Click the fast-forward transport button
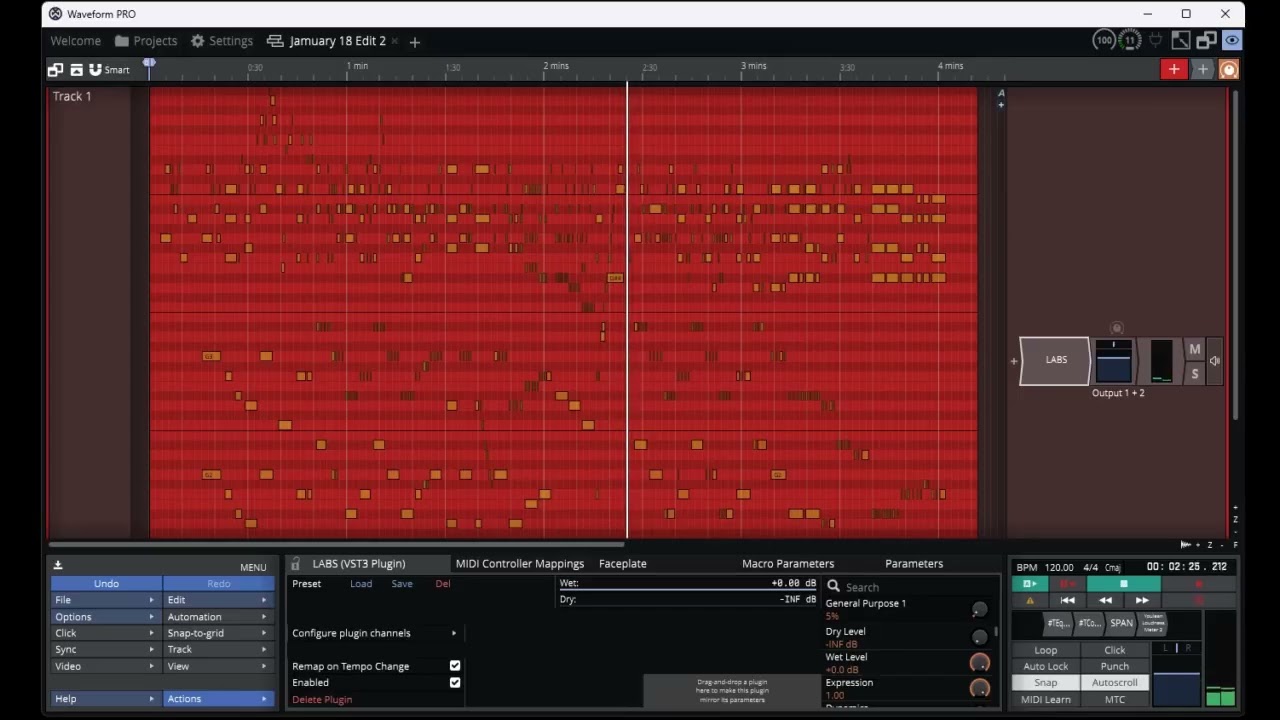The height and width of the screenshot is (720, 1280). point(1142,600)
